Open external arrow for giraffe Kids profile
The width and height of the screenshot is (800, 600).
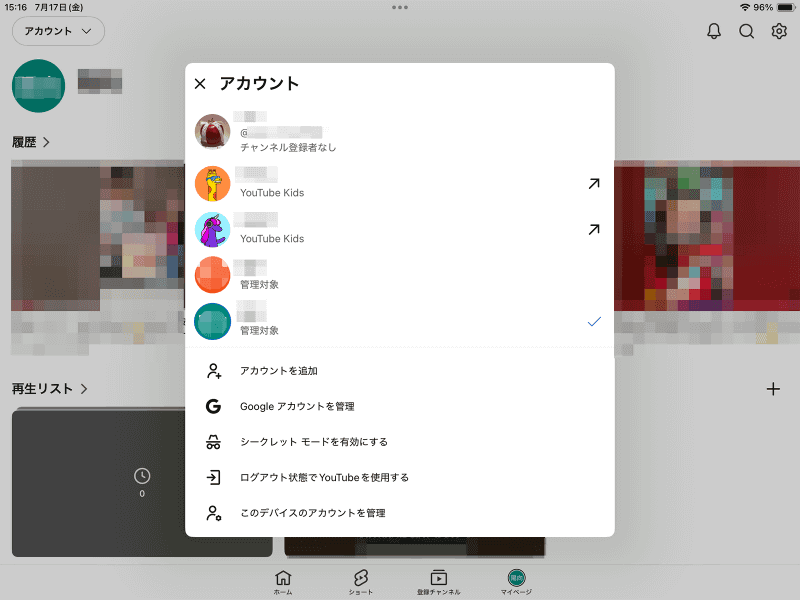(x=594, y=184)
